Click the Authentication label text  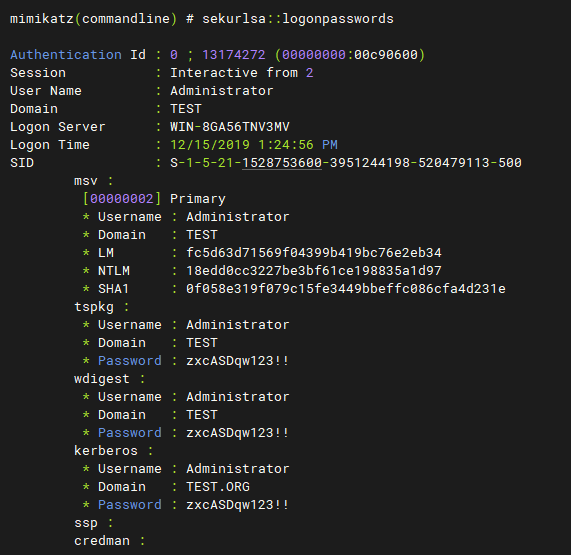pyautogui.click(x=66, y=55)
